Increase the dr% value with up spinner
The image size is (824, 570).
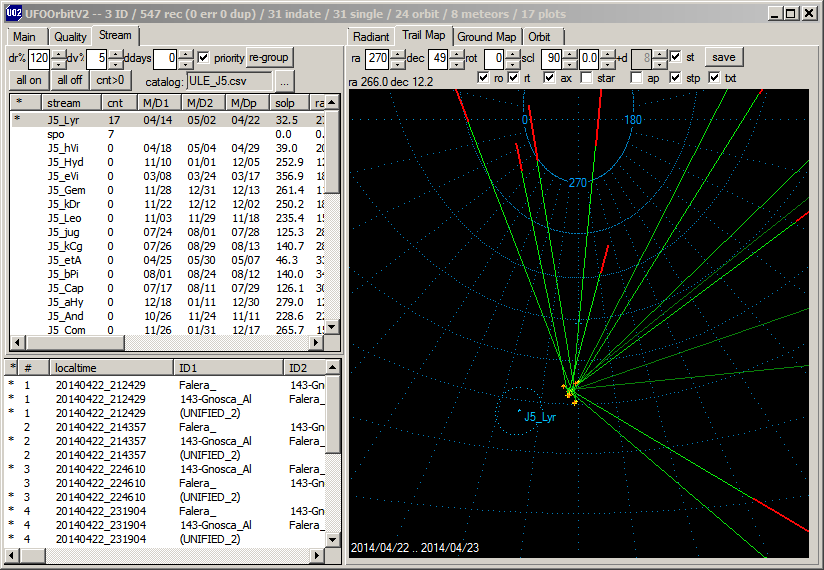(56, 53)
